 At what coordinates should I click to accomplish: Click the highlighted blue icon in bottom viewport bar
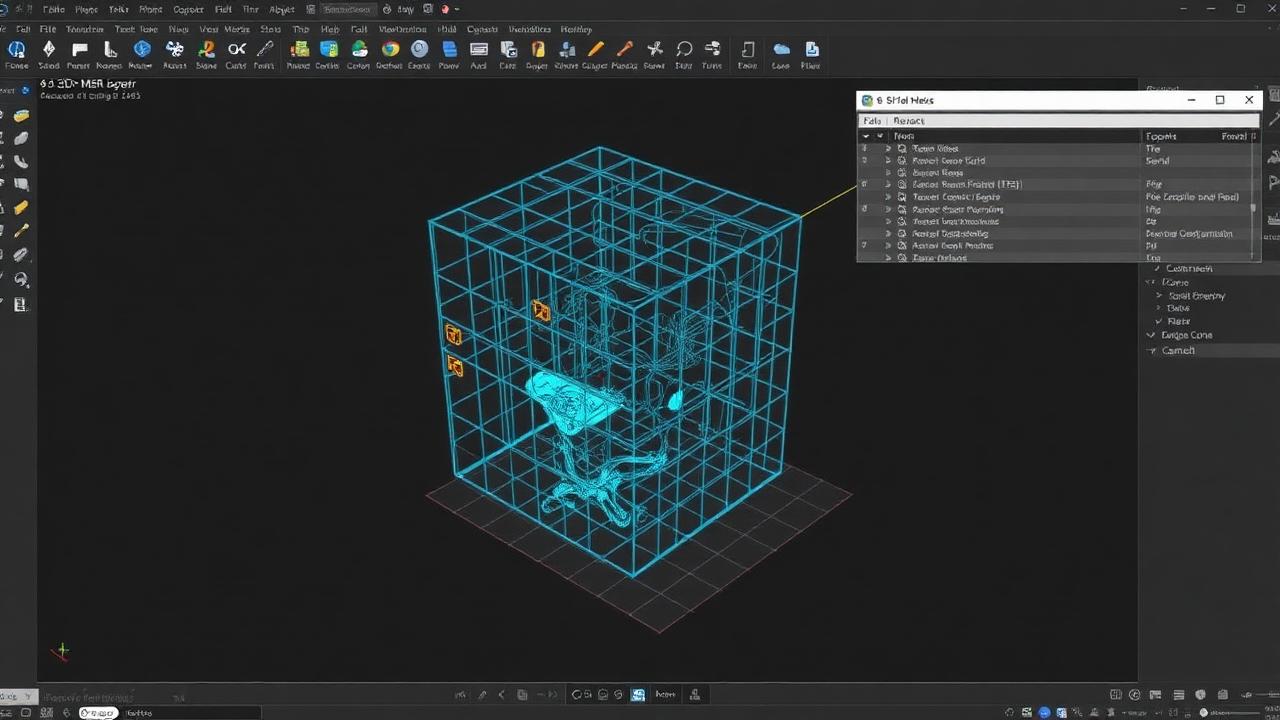pos(637,695)
